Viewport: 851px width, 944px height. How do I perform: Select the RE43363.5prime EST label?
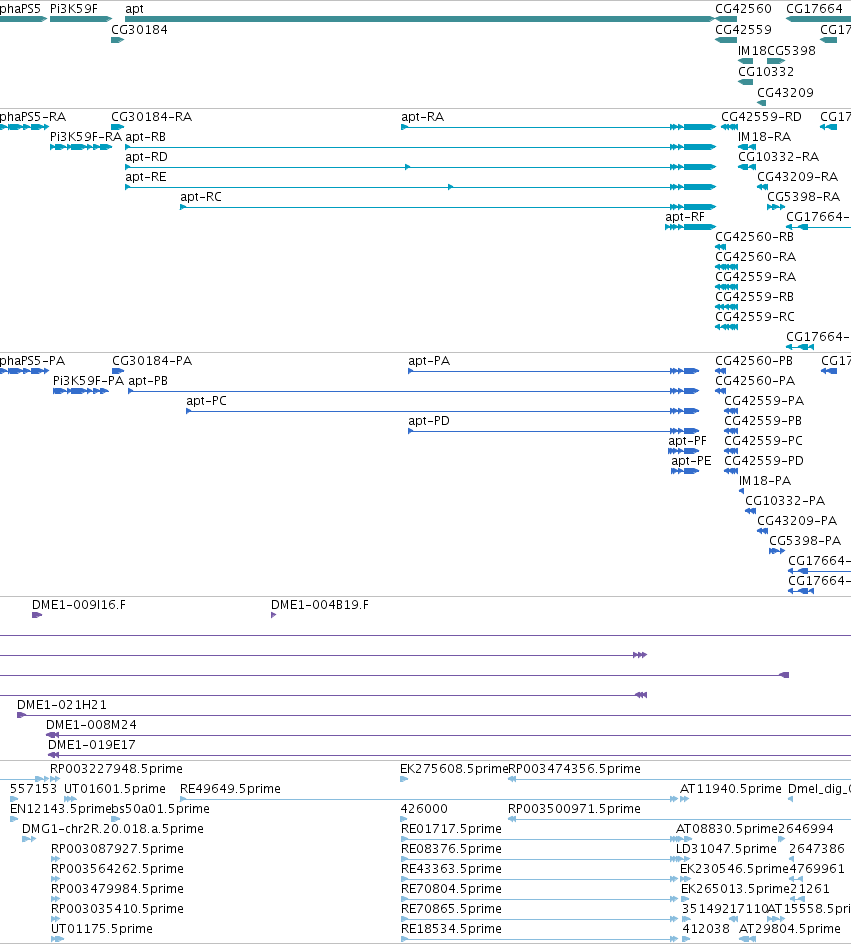(x=451, y=869)
